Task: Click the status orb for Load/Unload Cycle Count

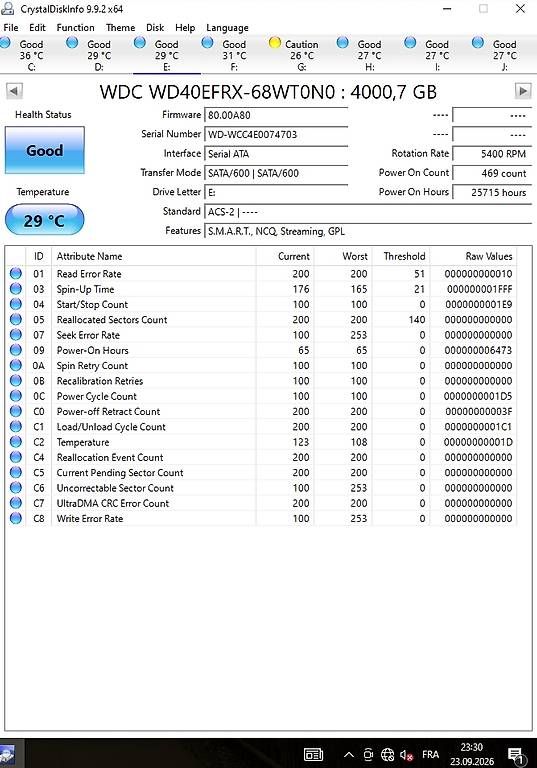Action: [16, 426]
